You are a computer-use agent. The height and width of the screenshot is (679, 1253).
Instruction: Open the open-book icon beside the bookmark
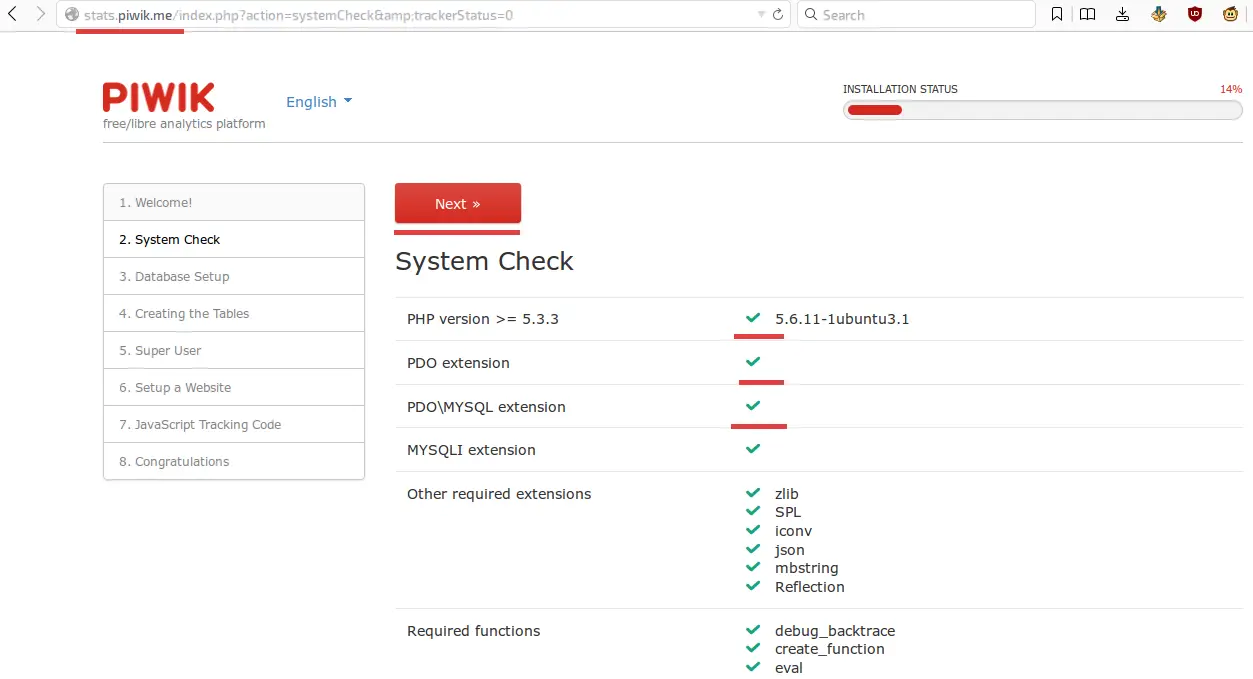pyautogui.click(x=1087, y=14)
